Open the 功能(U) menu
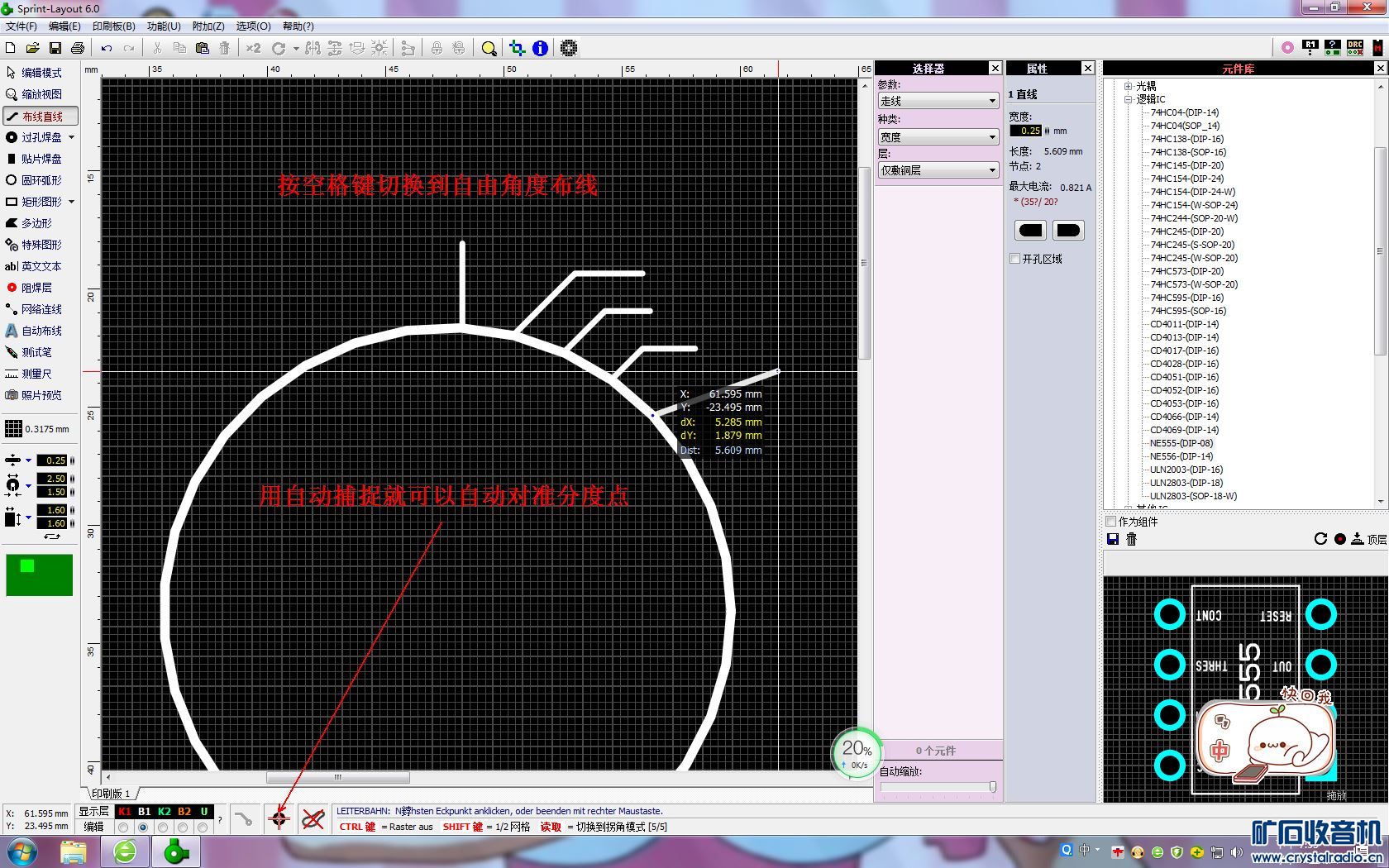The width and height of the screenshot is (1389, 868). [163, 26]
